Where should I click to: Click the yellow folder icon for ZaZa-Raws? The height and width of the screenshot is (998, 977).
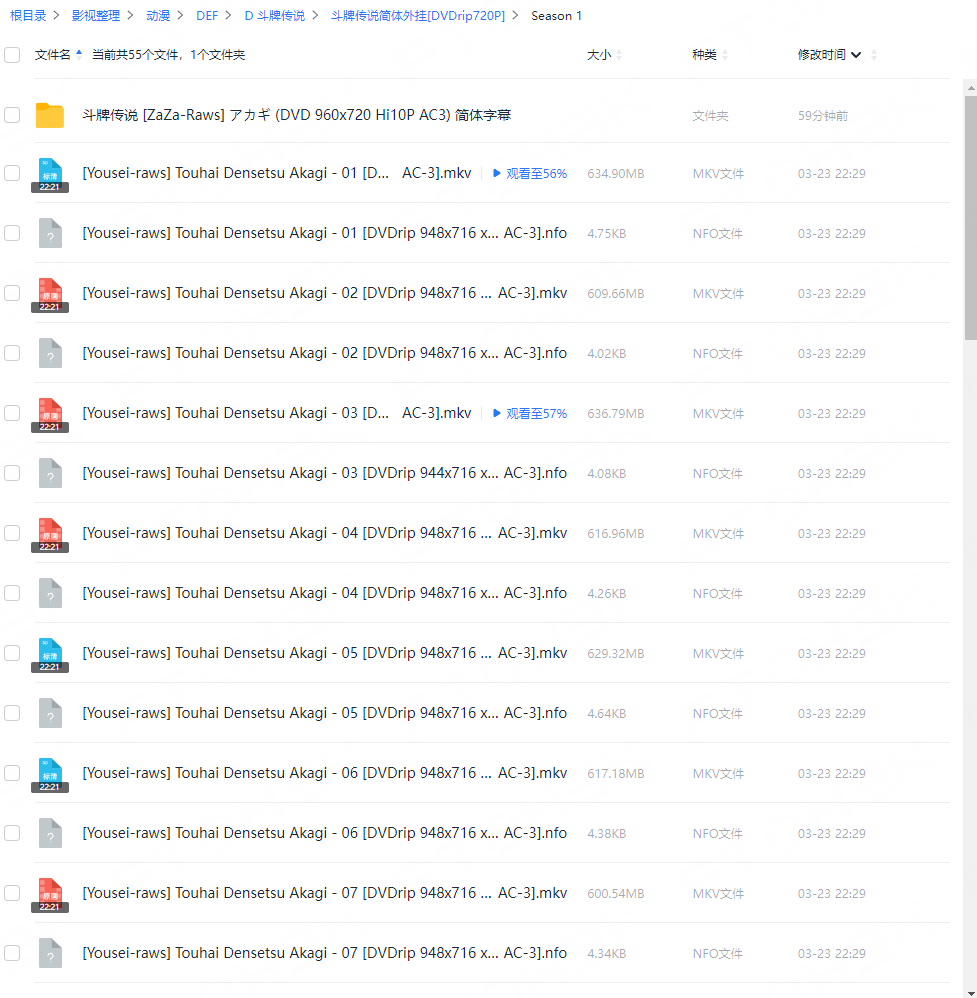(50, 115)
